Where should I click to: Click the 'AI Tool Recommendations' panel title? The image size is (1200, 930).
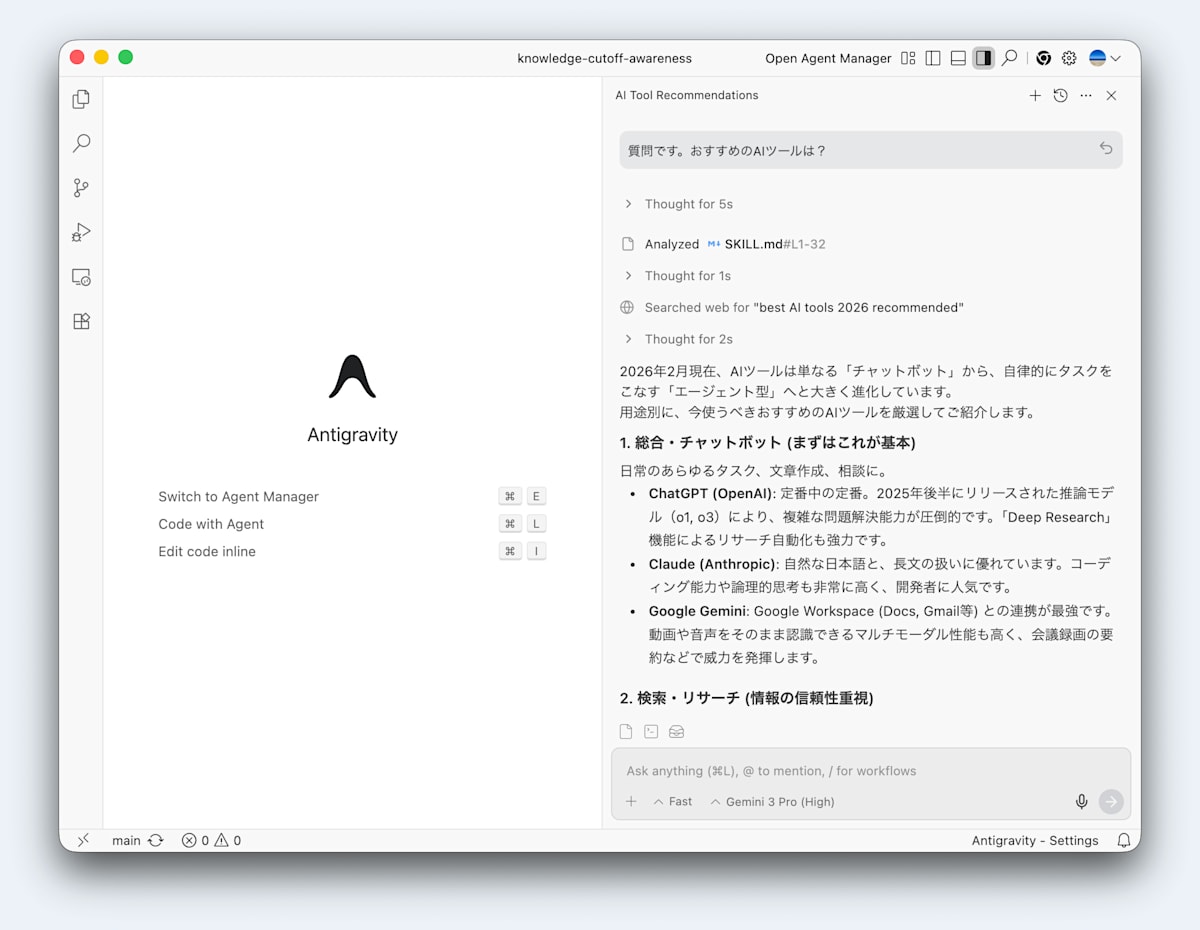(x=687, y=96)
